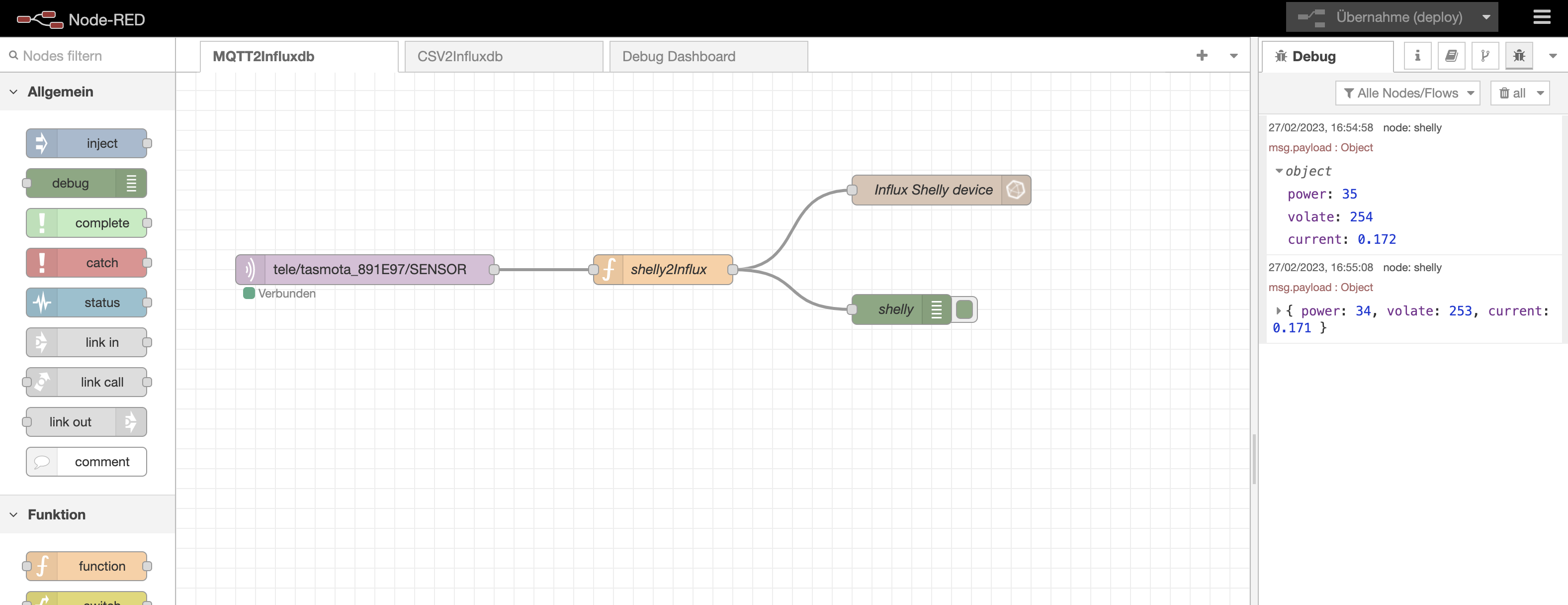Open the hamburger main menu

click(x=1541, y=17)
